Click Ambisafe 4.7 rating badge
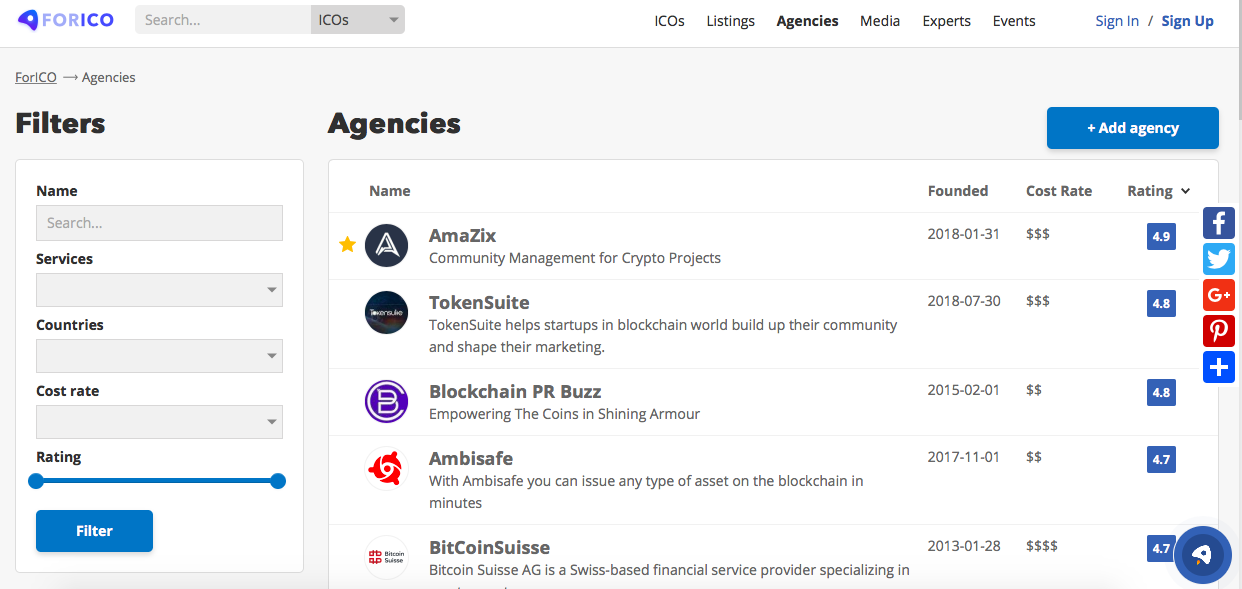This screenshot has width=1242, height=589. (1161, 460)
